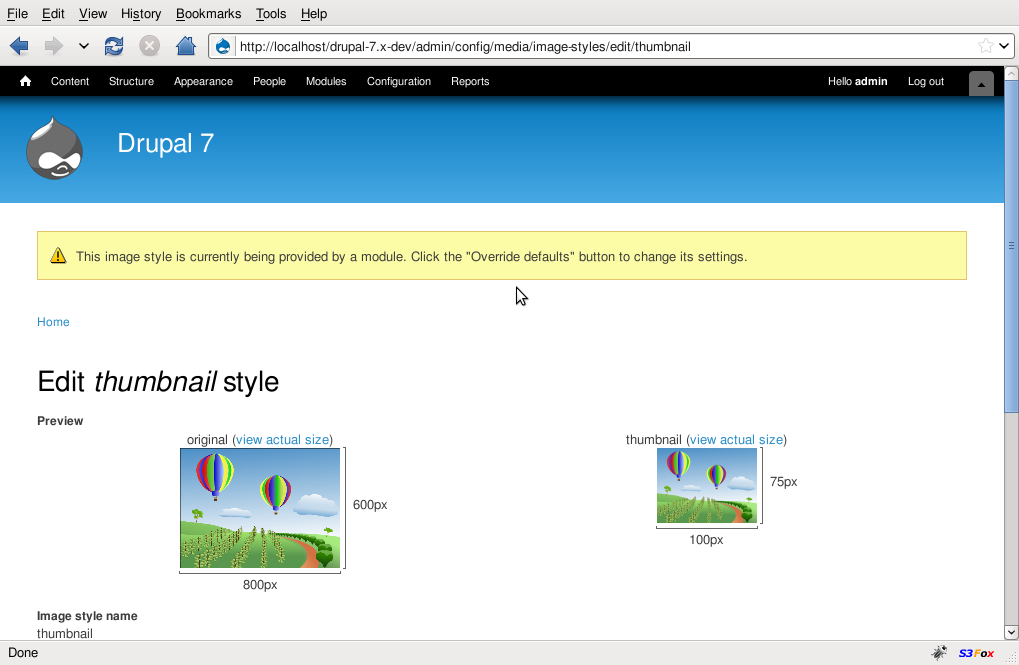Open the Tools menu
This screenshot has height=665, width=1019.
tap(270, 14)
